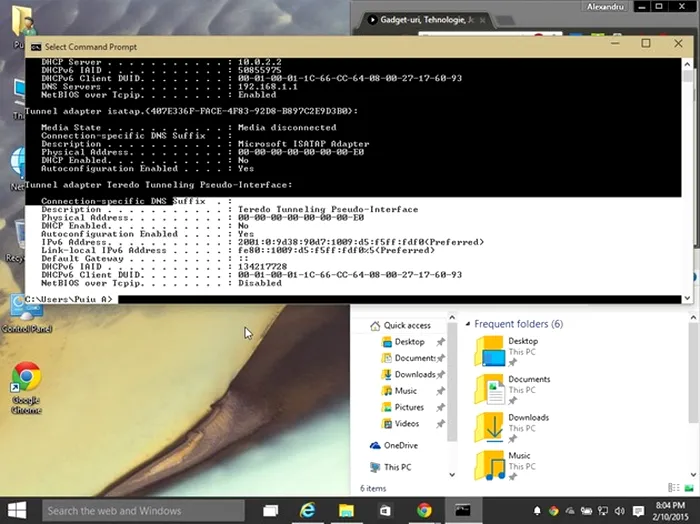
Task: Maximize the Command Prompt window
Action: (646, 43)
